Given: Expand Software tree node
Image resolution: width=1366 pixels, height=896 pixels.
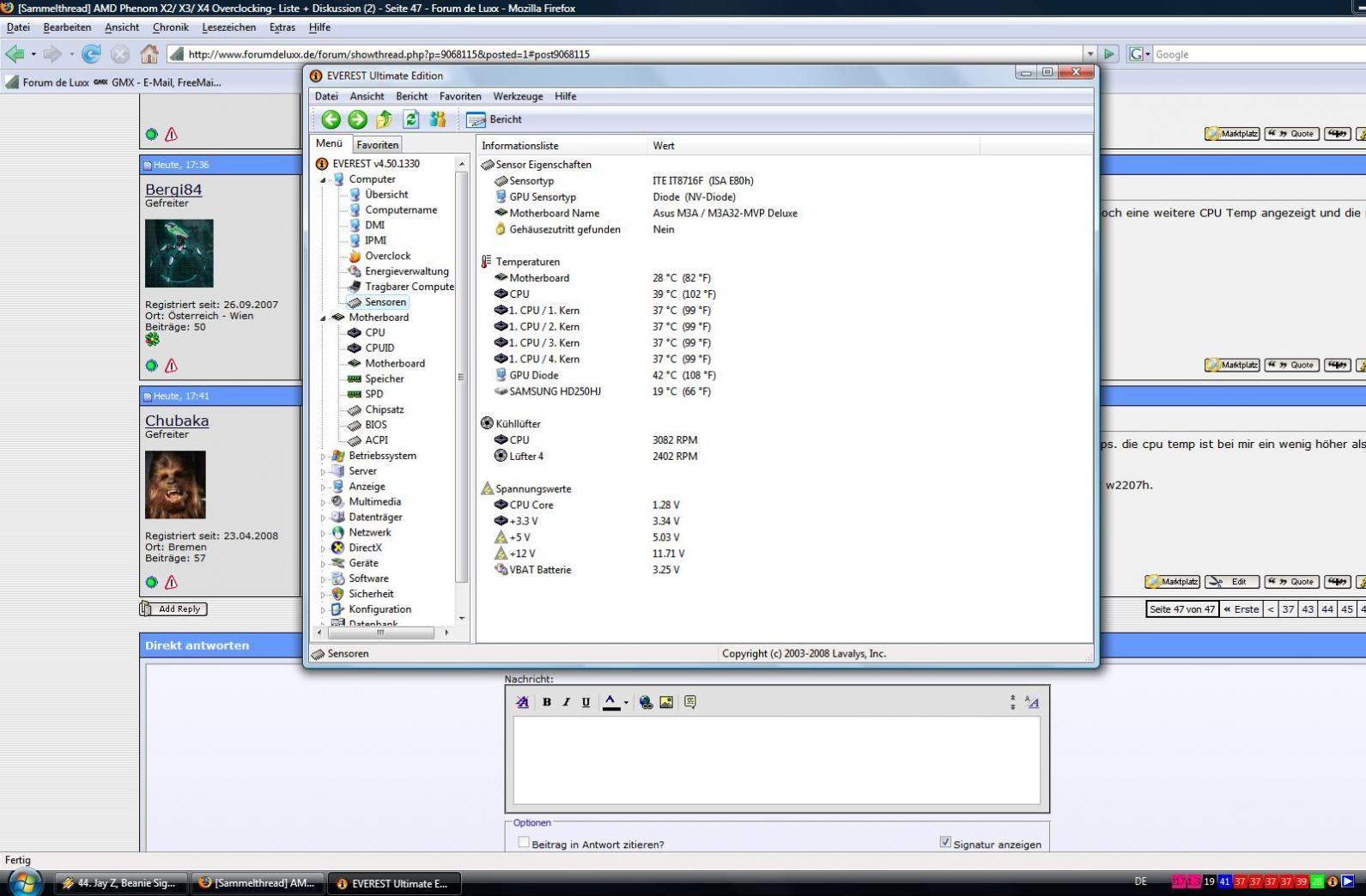Looking at the screenshot, I should coord(324,579).
